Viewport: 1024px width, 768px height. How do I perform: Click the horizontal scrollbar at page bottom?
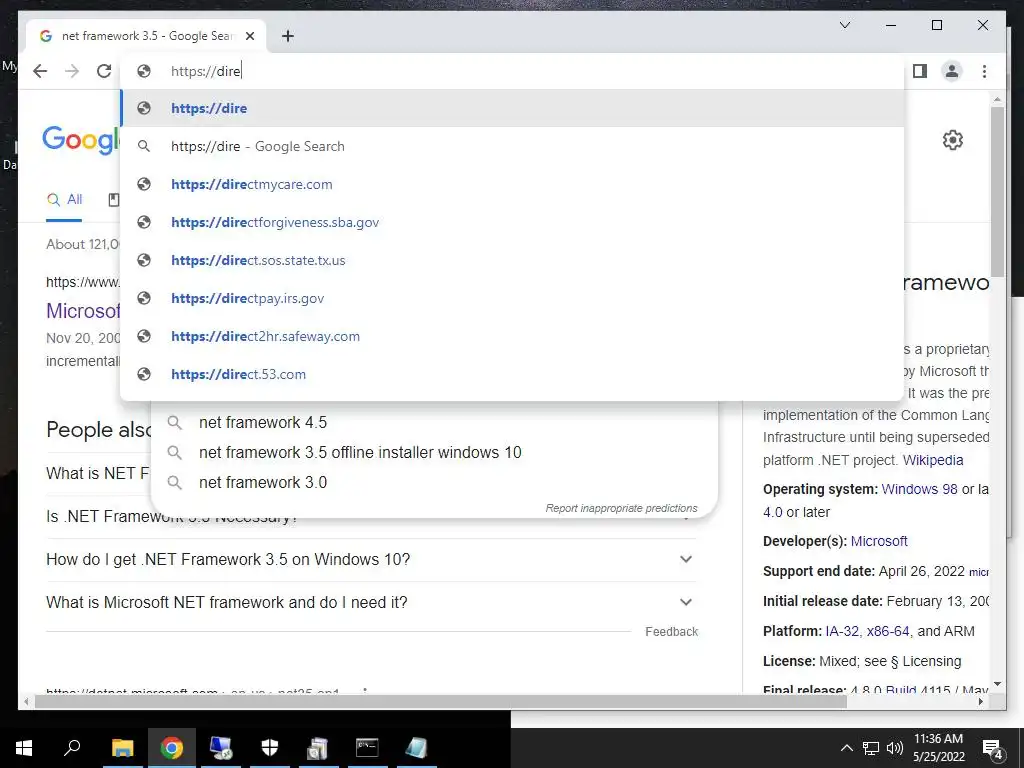(440, 701)
